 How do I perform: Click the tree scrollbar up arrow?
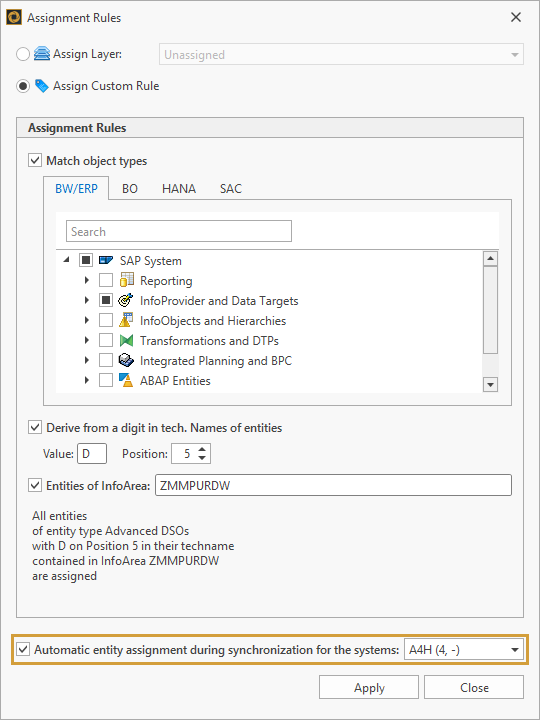pyautogui.click(x=491, y=258)
